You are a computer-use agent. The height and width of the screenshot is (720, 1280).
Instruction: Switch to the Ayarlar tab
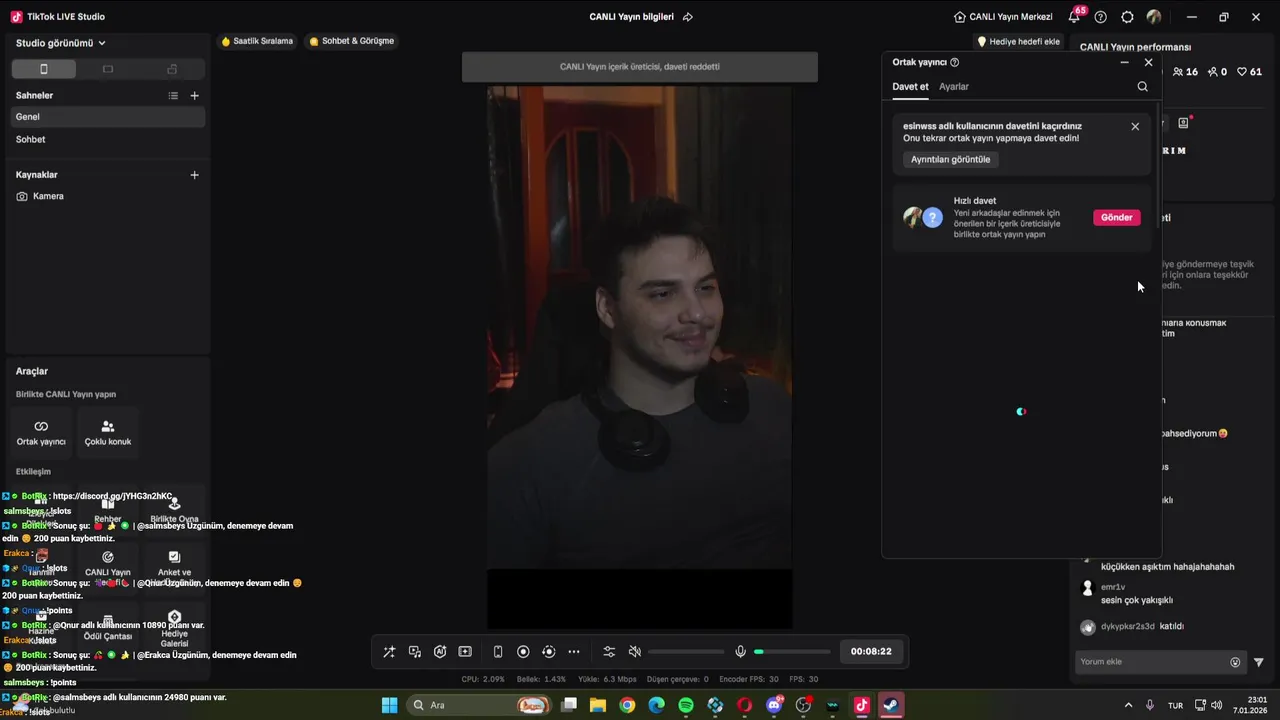point(954,87)
